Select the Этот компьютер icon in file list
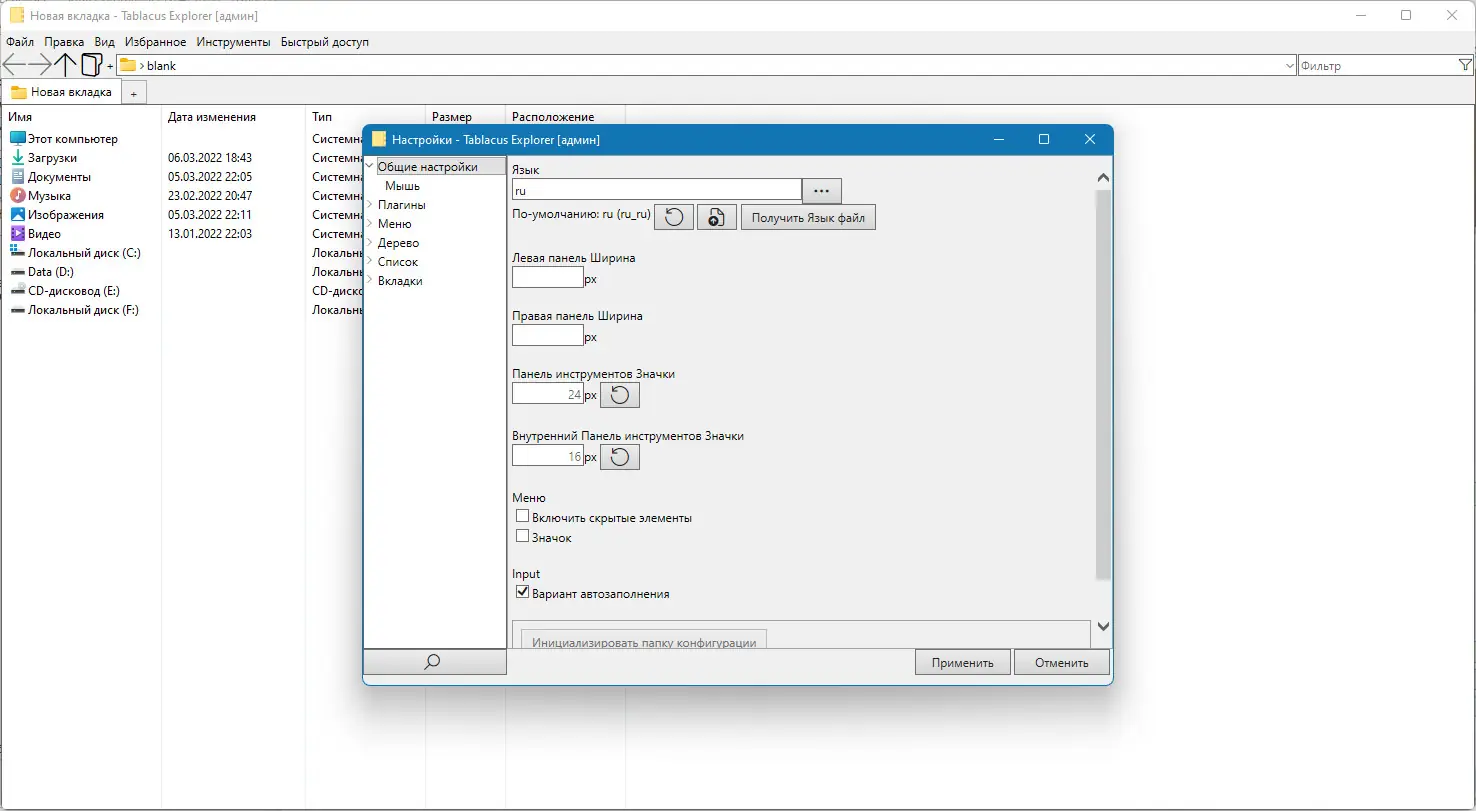The height and width of the screenshot is (811, 1476). click(17, 139)
